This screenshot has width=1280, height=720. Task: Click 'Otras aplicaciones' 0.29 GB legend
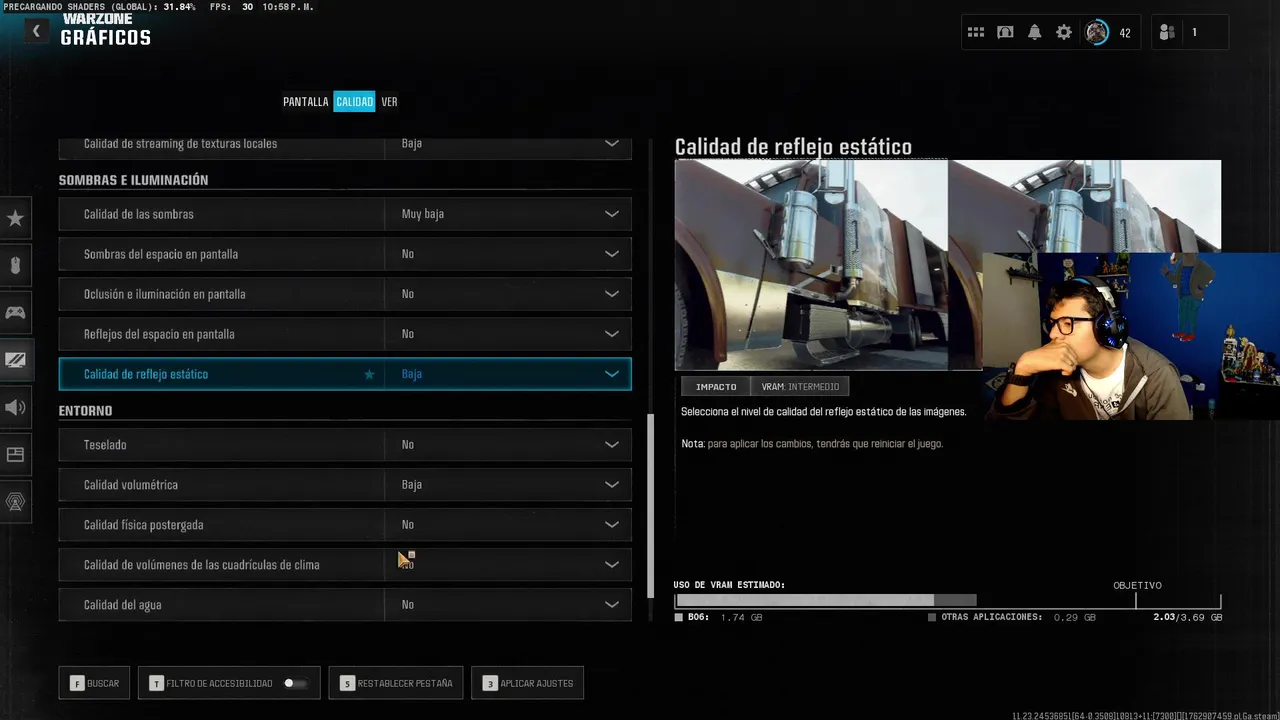pos(1012,618)
